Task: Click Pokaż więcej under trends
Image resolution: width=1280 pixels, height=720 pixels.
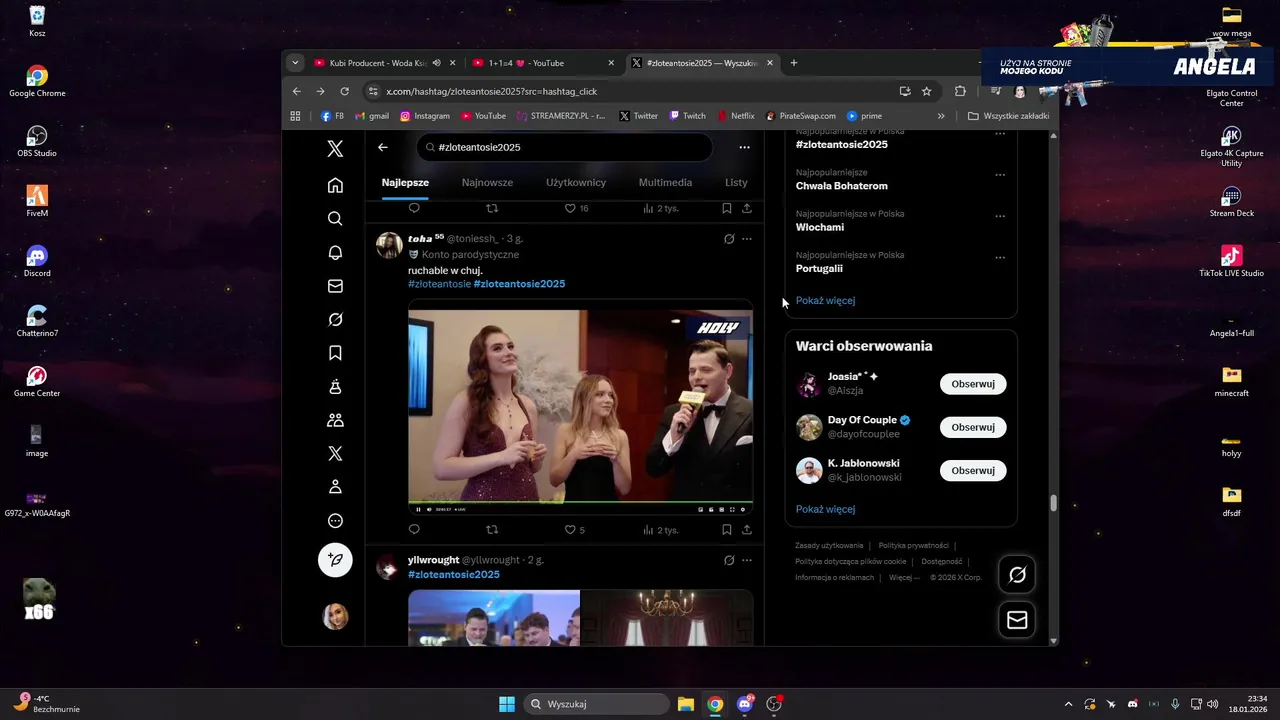Action: pyautogui.click(x=825, y=301)
